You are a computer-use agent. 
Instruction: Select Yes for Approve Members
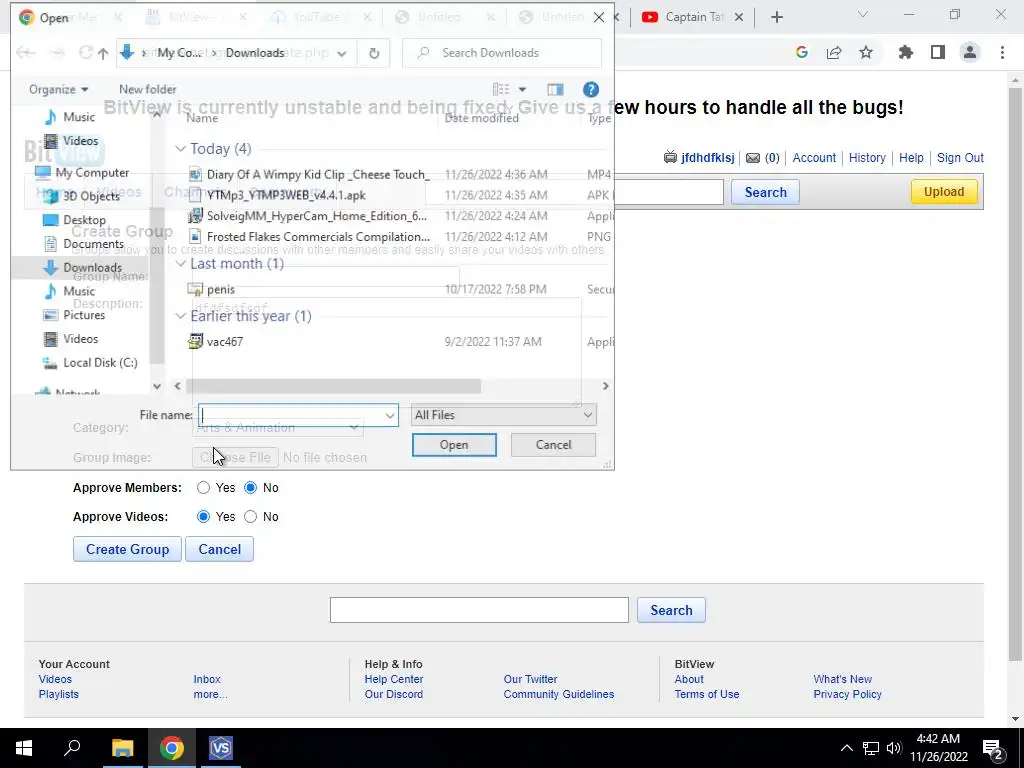(203, 488)
